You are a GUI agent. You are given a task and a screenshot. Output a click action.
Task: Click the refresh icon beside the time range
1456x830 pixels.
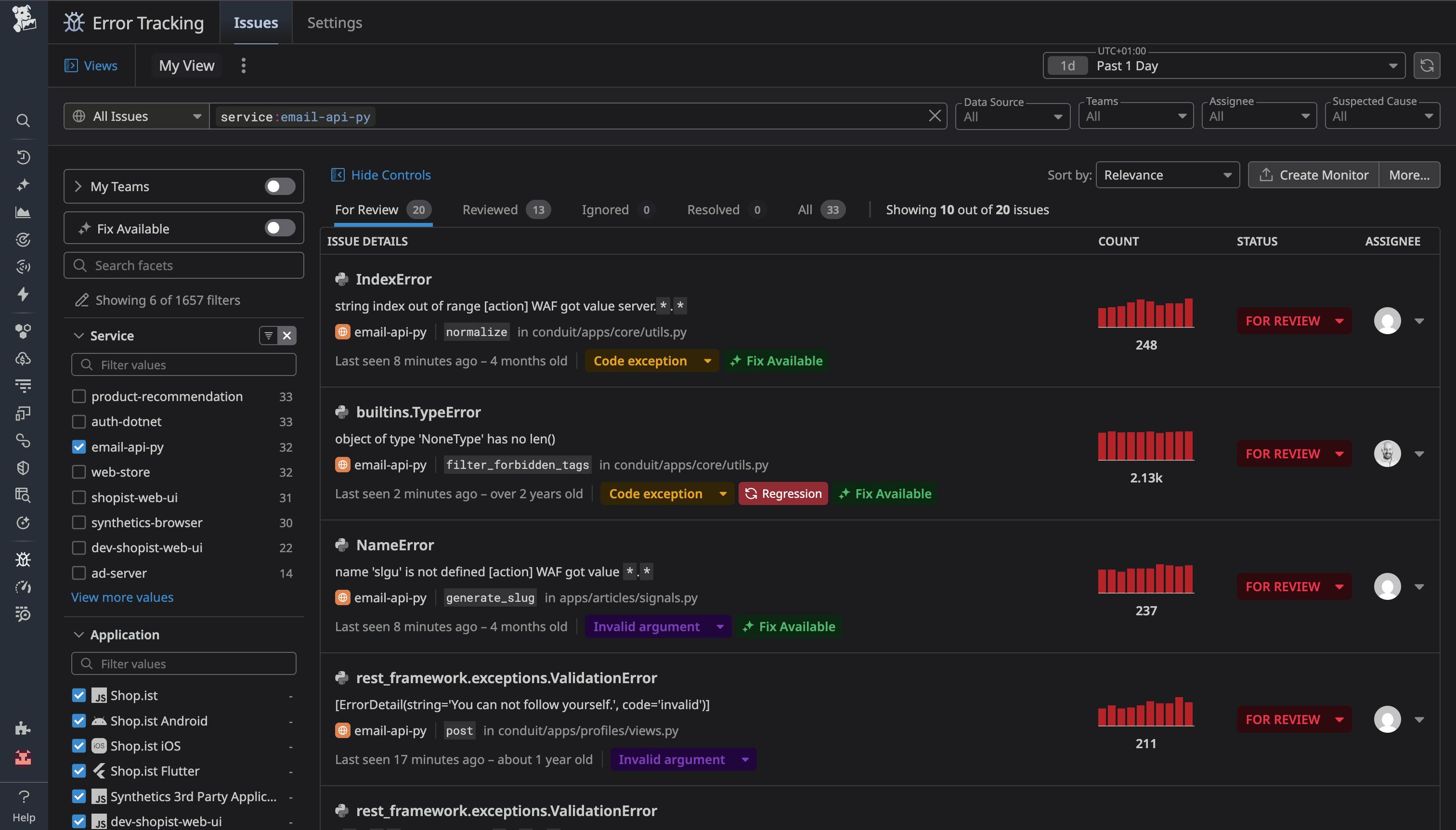click(1426, 65)
